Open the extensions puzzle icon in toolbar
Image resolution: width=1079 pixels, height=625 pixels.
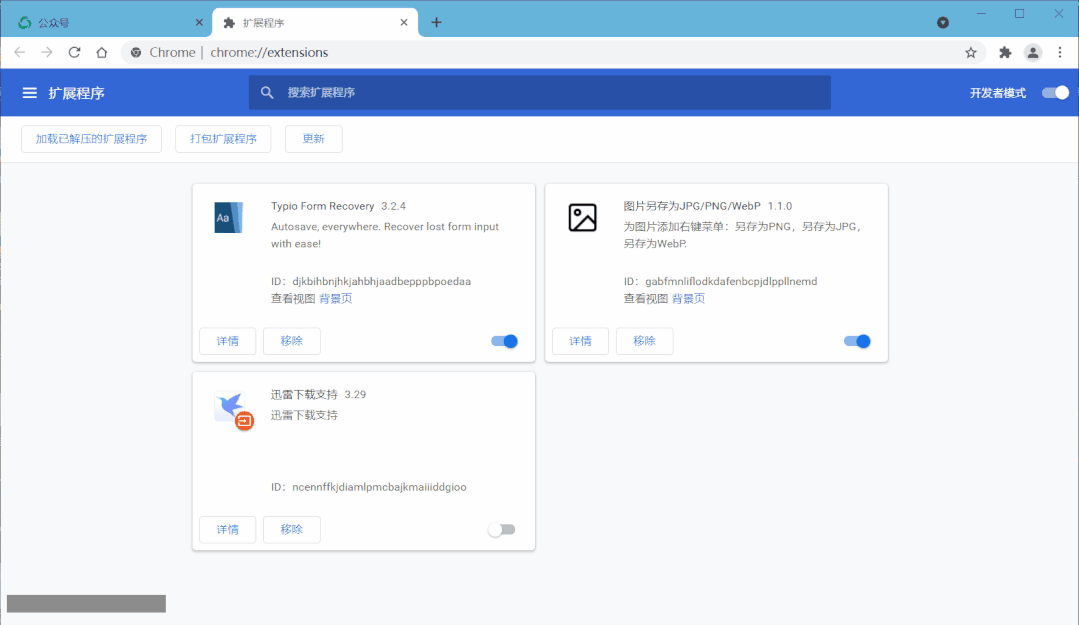click(x=1005, y=52)
